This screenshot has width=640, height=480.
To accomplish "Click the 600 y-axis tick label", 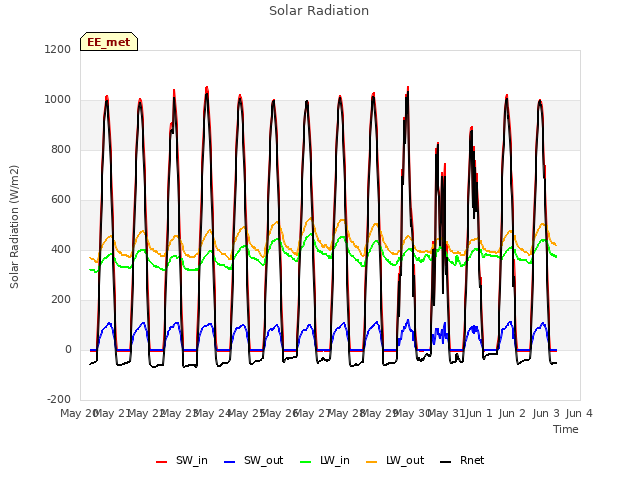I will [x=61, y=200].
